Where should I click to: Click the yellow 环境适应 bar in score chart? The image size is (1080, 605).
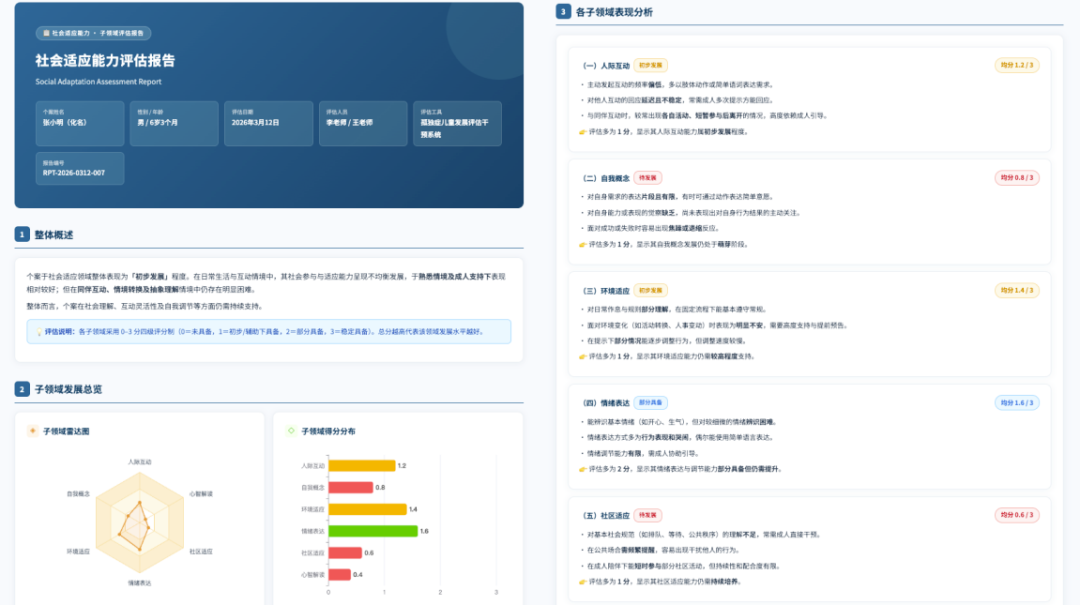(x=367, y=509)
